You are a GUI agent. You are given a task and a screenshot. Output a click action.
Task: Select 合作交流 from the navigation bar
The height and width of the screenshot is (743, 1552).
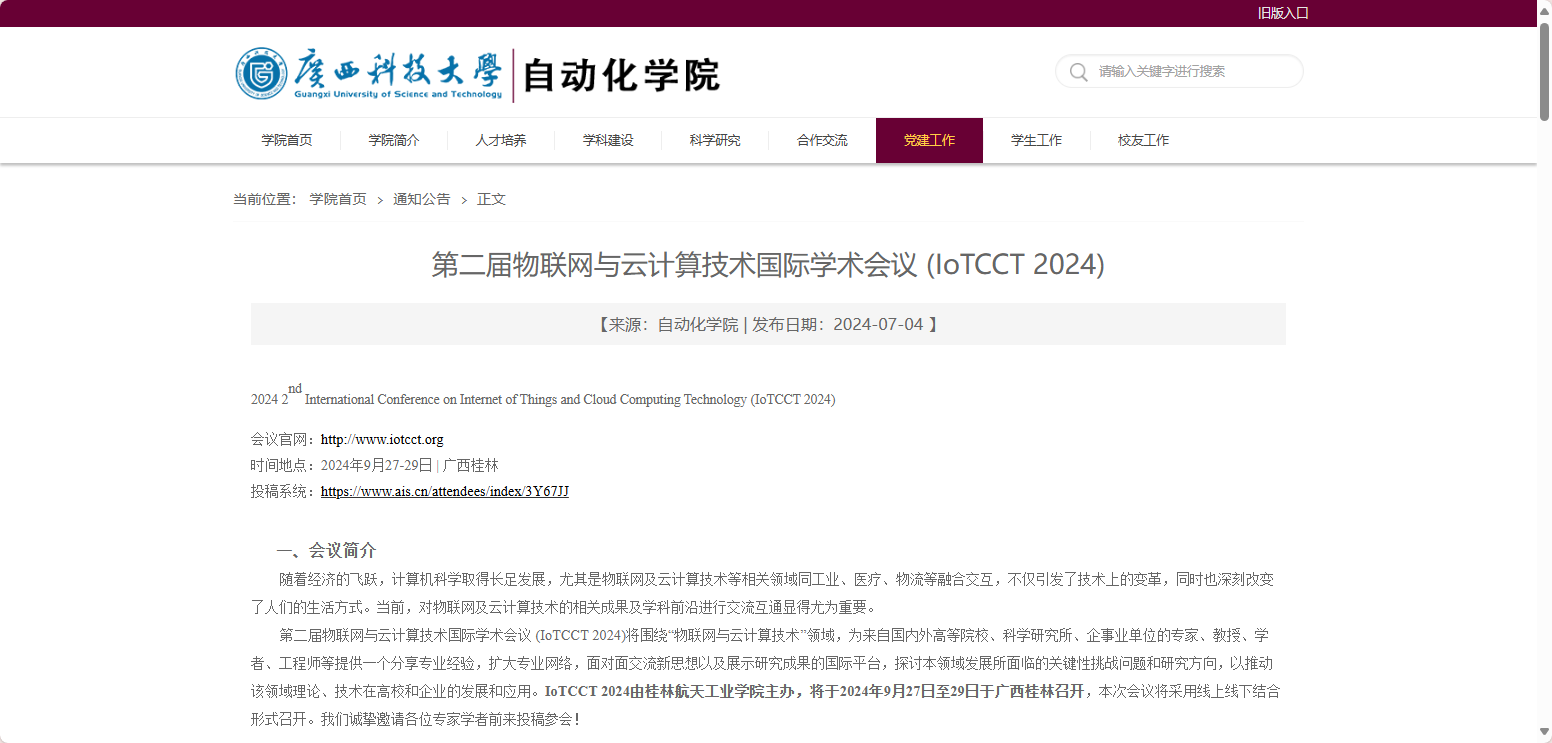point(822,140)
